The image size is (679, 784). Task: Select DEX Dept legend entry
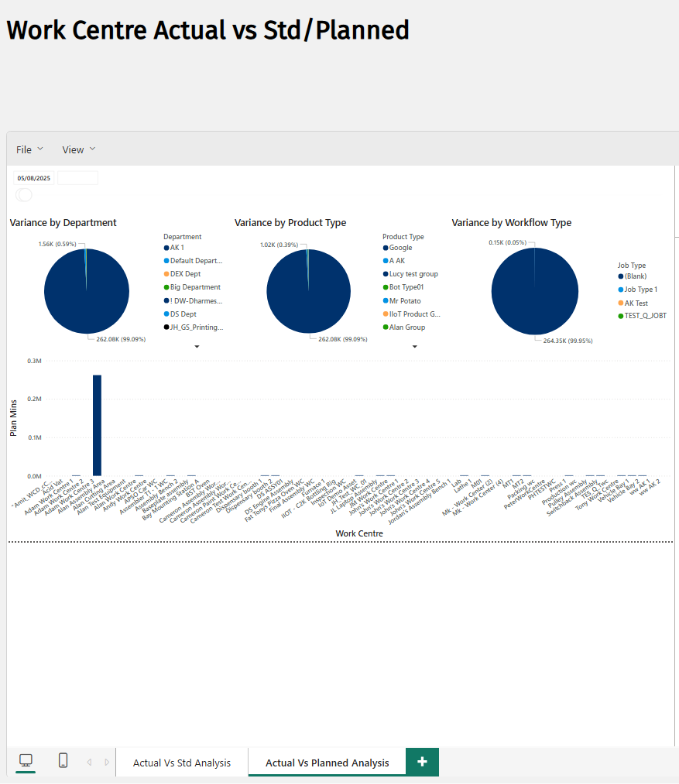182,274
